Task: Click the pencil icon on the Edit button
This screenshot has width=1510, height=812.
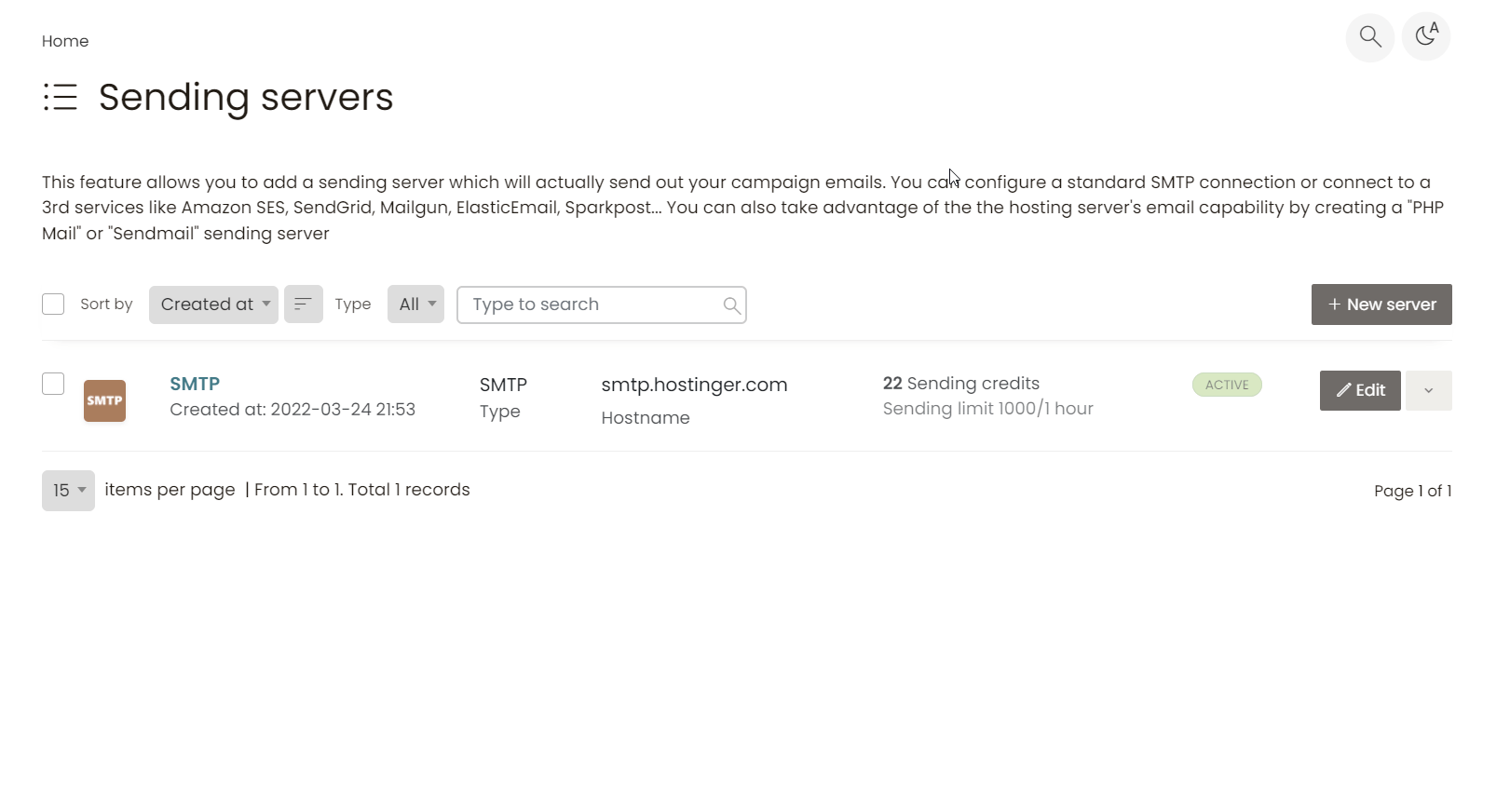Action: coord(1344,390)
